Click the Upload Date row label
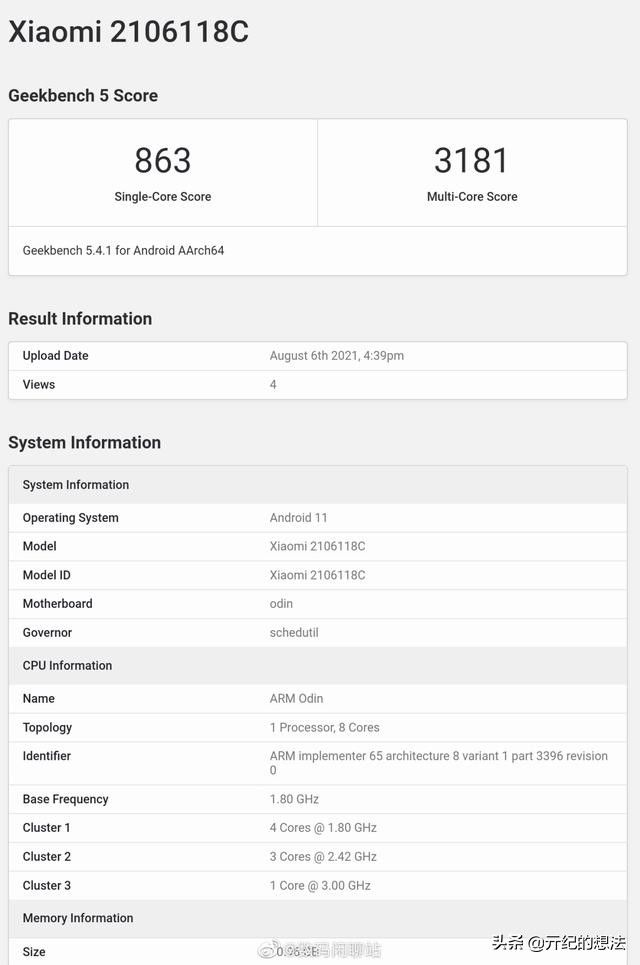Screen dimensions: 640x965 (x=55, y=356)
